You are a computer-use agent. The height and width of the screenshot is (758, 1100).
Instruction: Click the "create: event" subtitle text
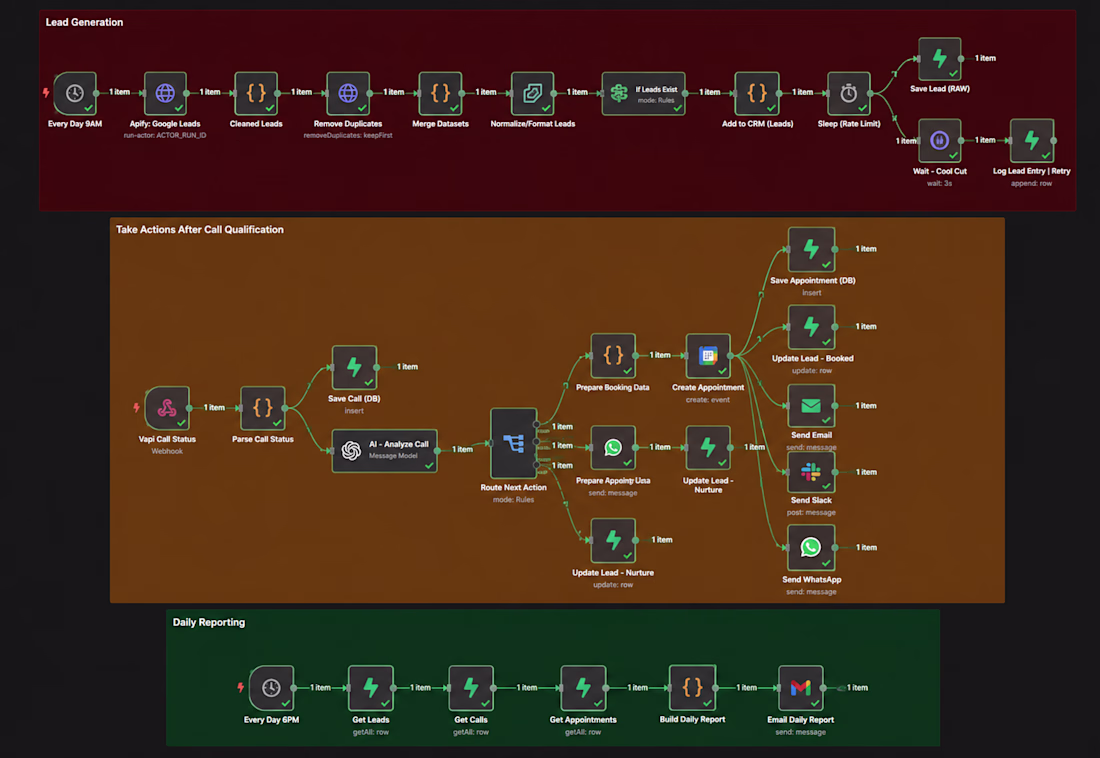[x=708, y=400]
